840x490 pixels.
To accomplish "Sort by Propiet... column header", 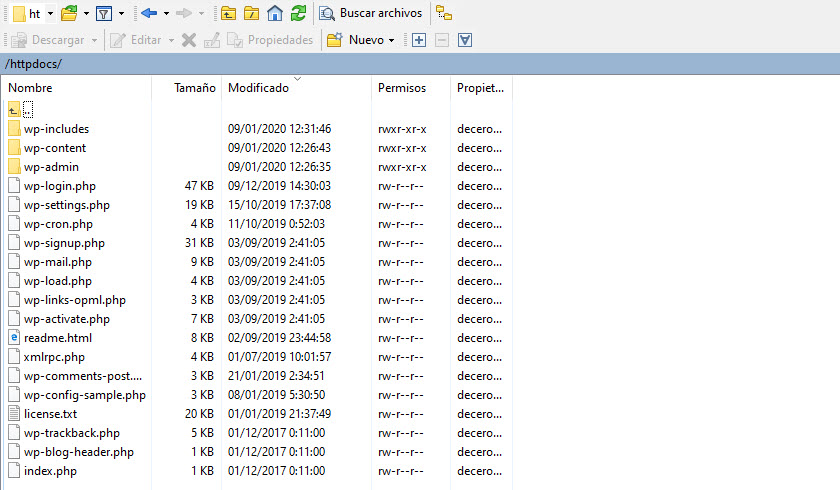I will 481,88.
